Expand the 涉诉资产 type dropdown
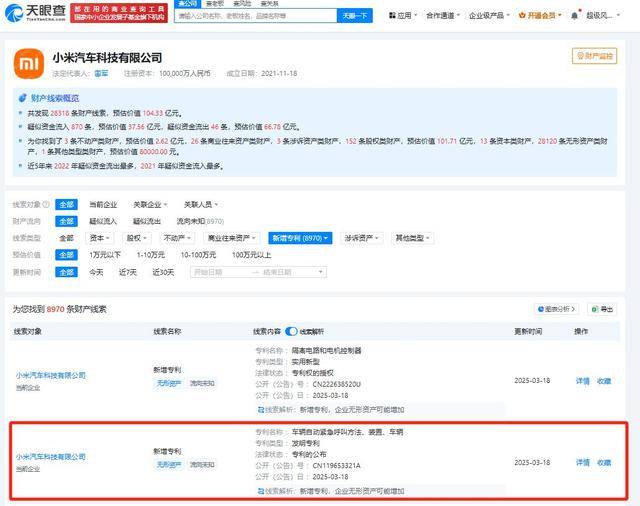This screenshot has width=640, height=506. [x=362, y=238]
